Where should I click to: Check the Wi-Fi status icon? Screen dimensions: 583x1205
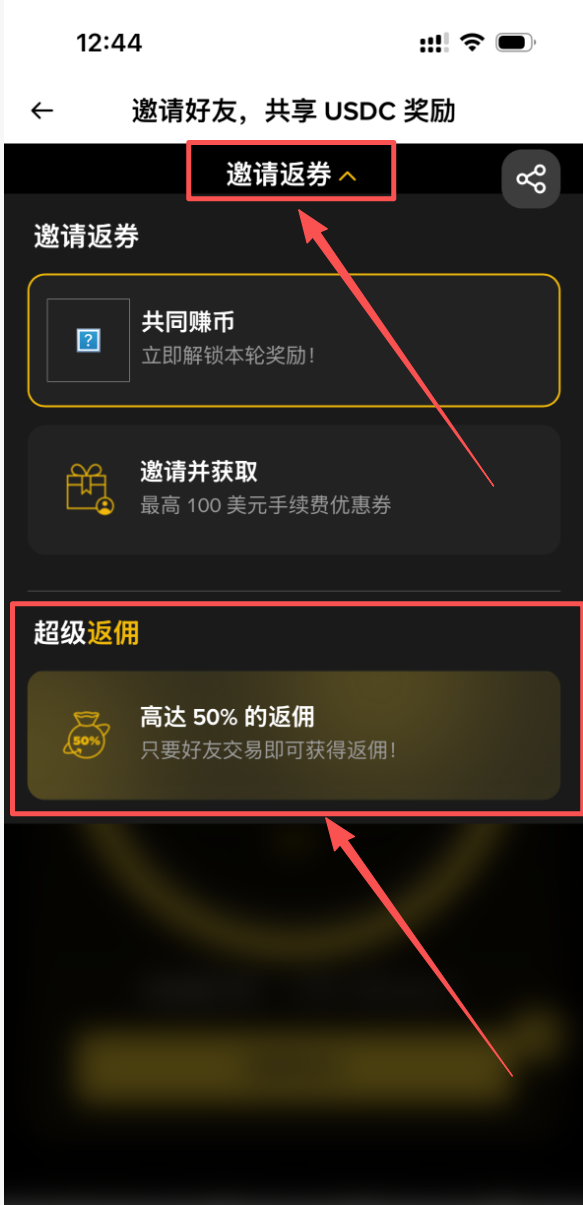[472, 43]
